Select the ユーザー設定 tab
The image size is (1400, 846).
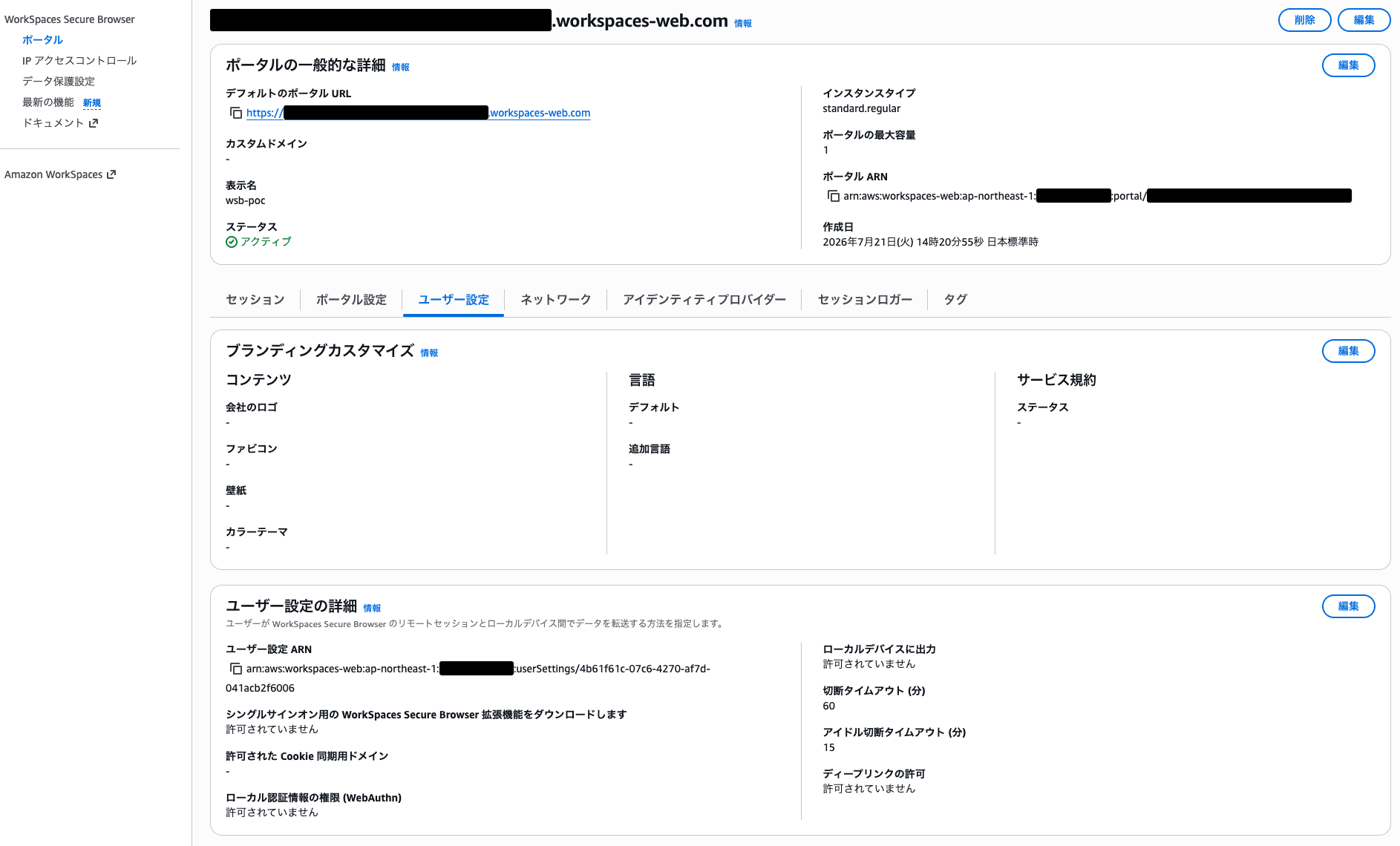[454, 300]
